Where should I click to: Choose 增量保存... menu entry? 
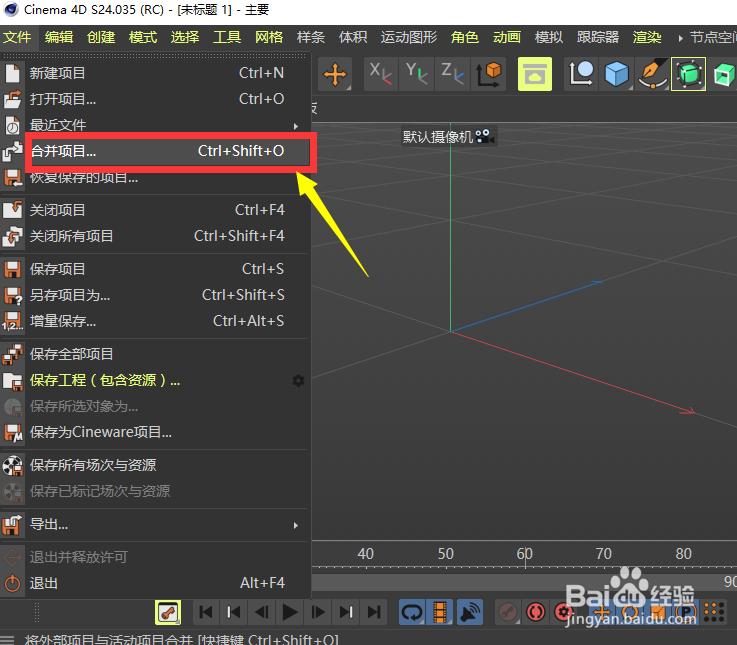tap(155, 321)
